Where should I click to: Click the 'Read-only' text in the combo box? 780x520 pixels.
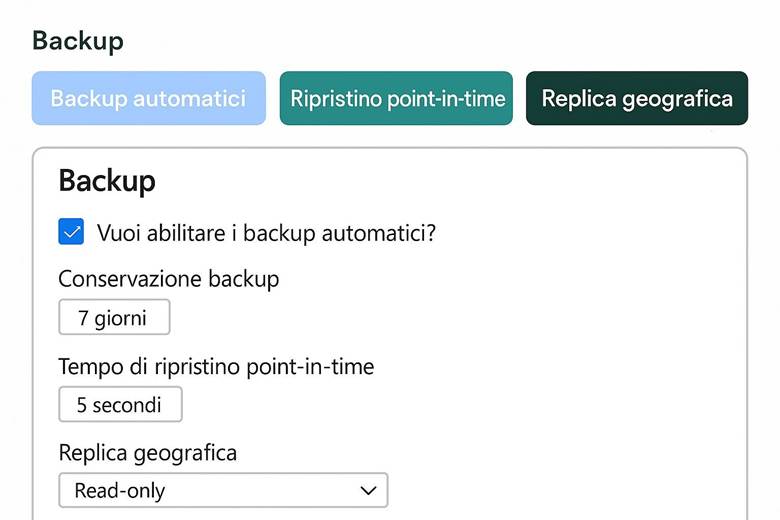[x=120, y=490]
